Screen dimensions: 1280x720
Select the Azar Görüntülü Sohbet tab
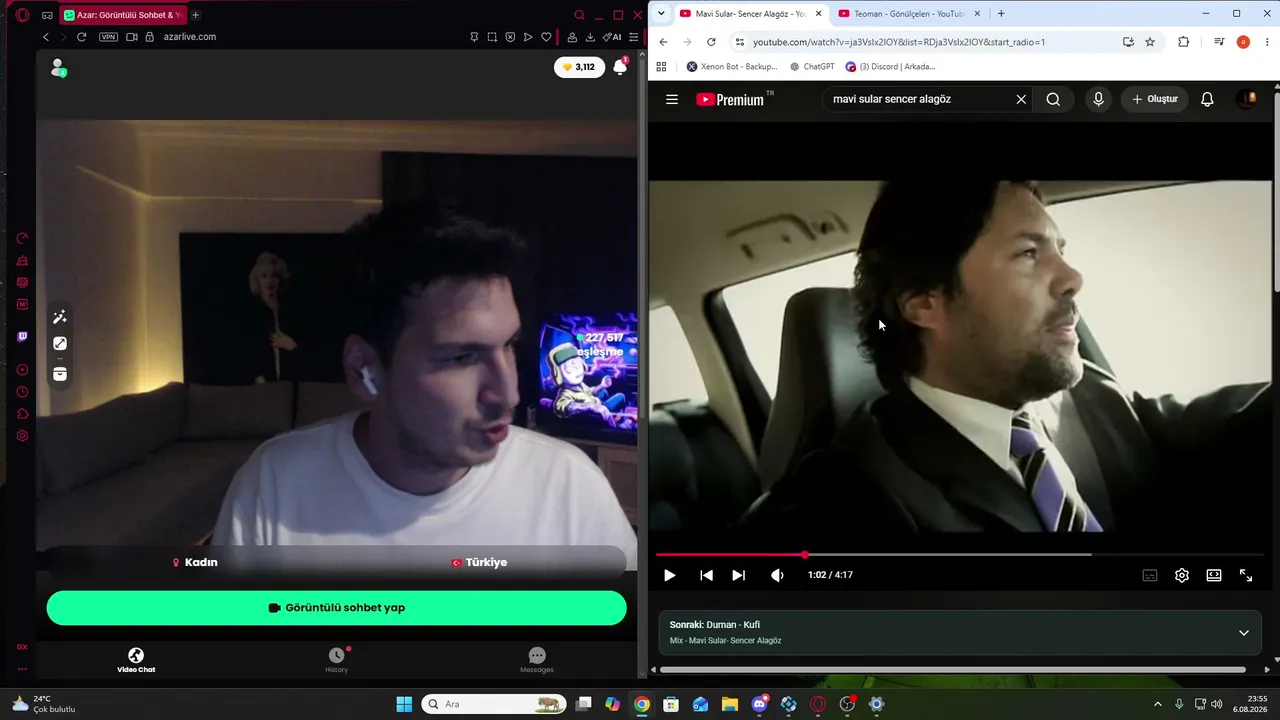tap(122, 15)
